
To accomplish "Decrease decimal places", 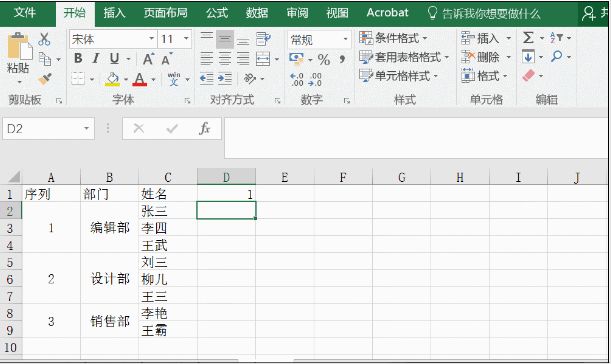I will [x=315, y=79].
